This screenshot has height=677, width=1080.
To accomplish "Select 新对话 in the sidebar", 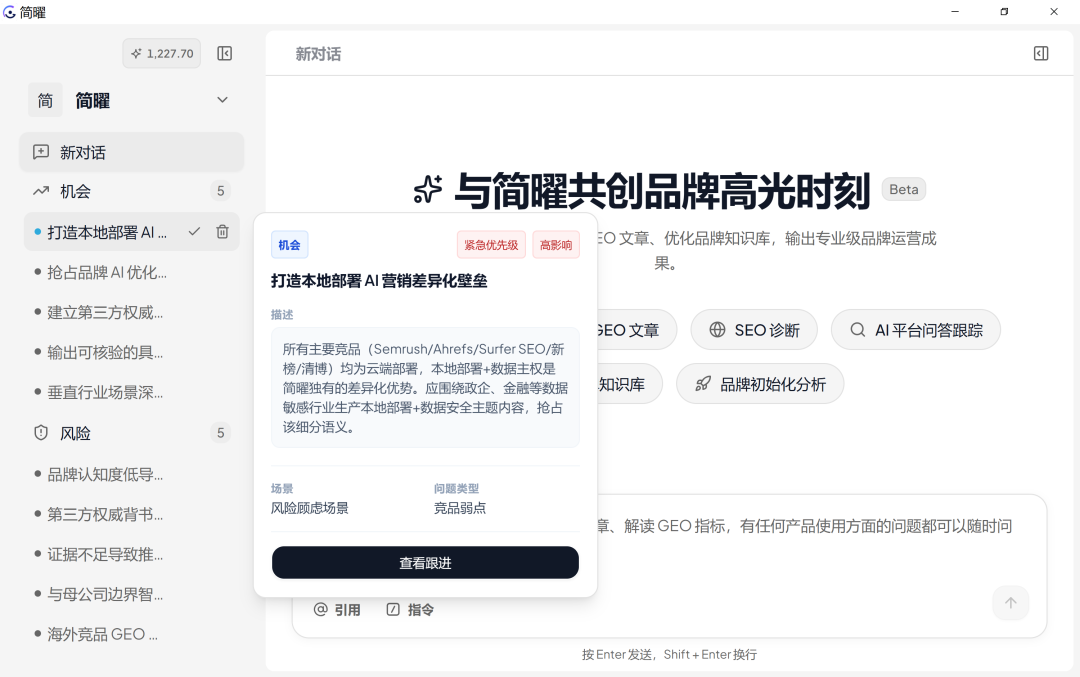I will (x=131, y=152).
